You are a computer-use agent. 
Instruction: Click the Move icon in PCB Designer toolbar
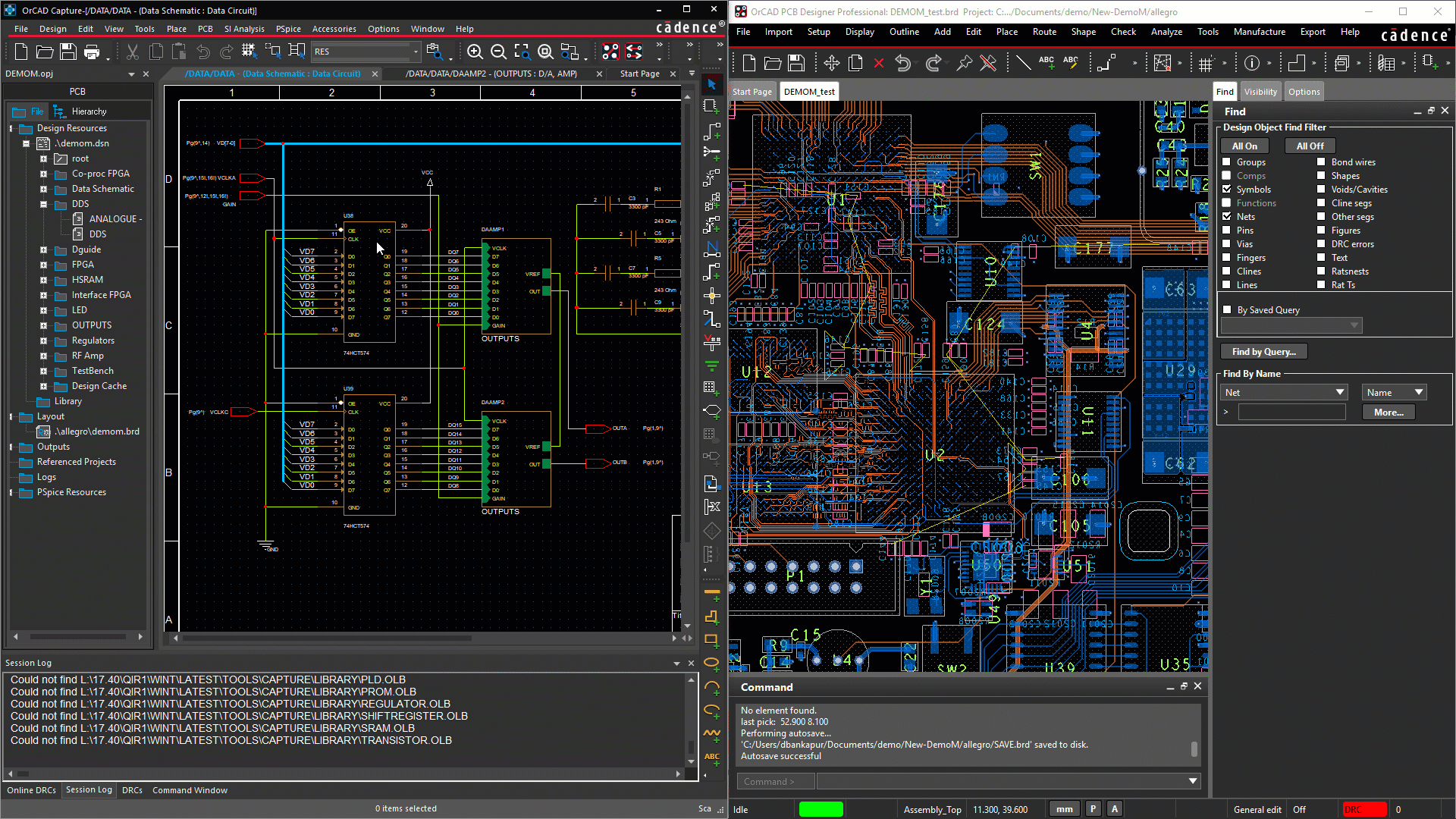(832, 63)
